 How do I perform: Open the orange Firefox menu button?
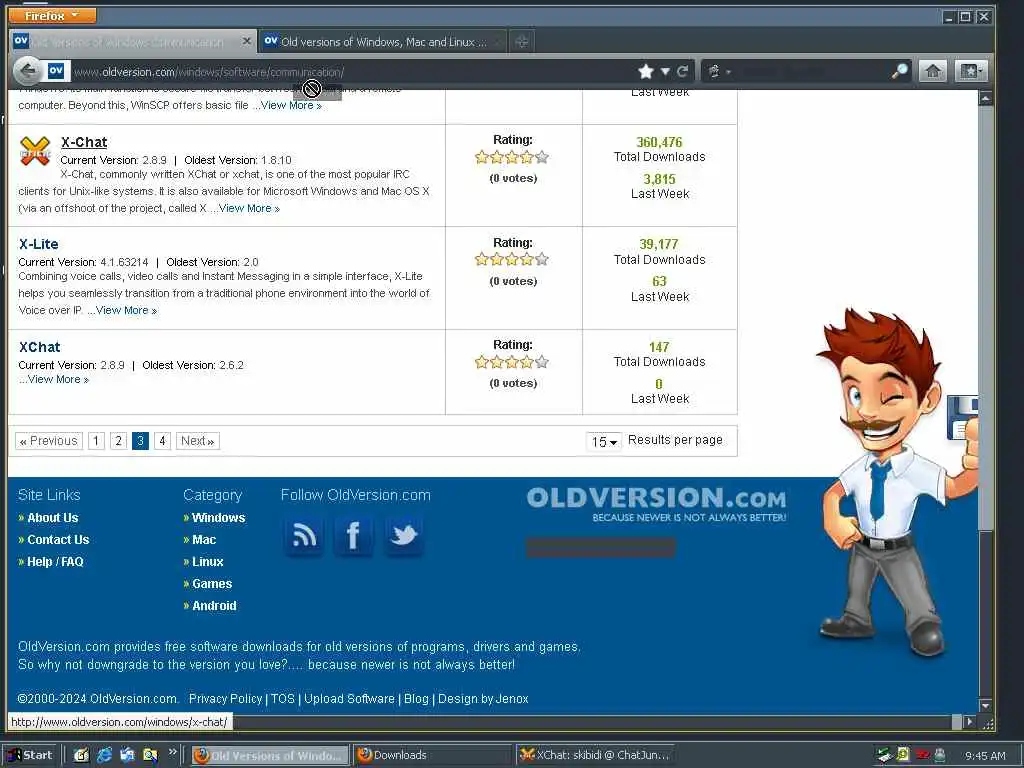click(x=52, y=15)
